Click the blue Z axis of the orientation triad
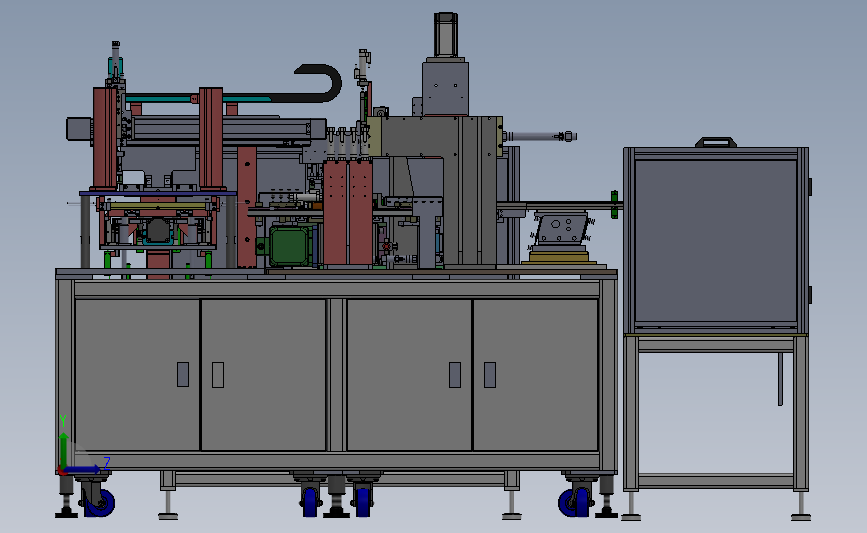 (83, 469)
